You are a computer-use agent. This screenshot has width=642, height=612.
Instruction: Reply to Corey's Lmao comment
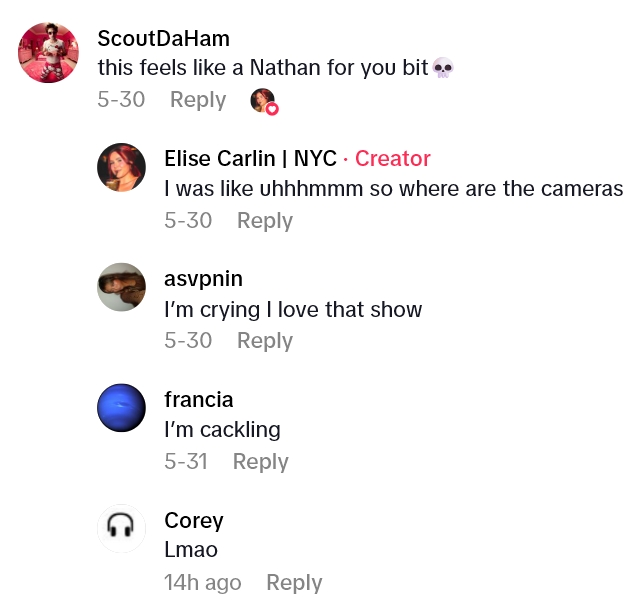[294, 583]
